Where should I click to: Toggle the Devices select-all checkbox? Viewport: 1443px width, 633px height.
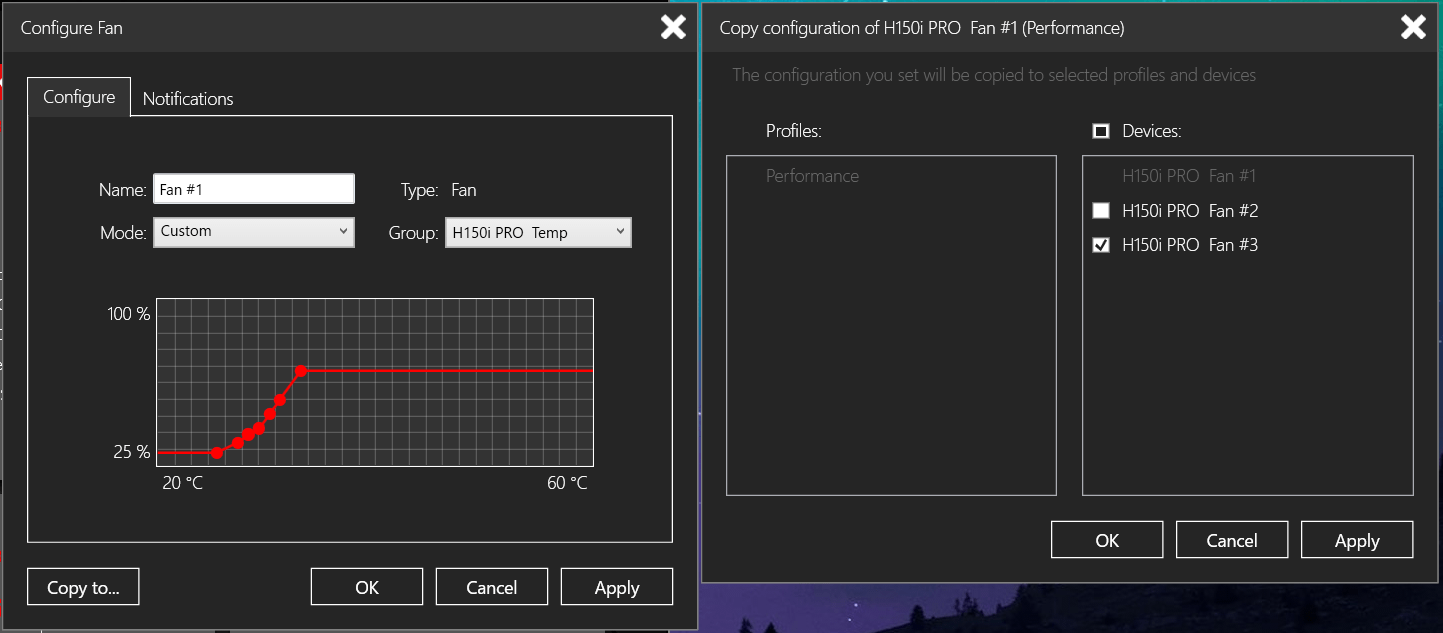click(1101, 131)
